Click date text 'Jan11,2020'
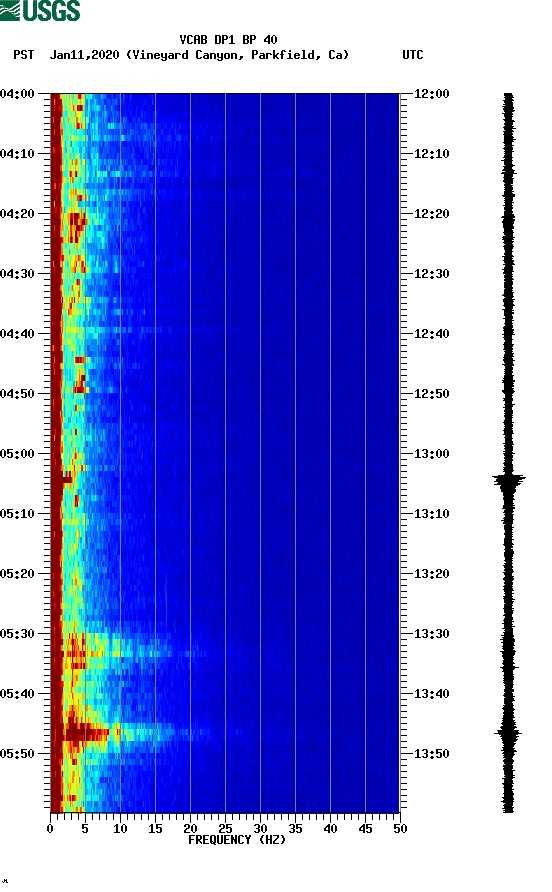The image size is (552, 892). 84,55
